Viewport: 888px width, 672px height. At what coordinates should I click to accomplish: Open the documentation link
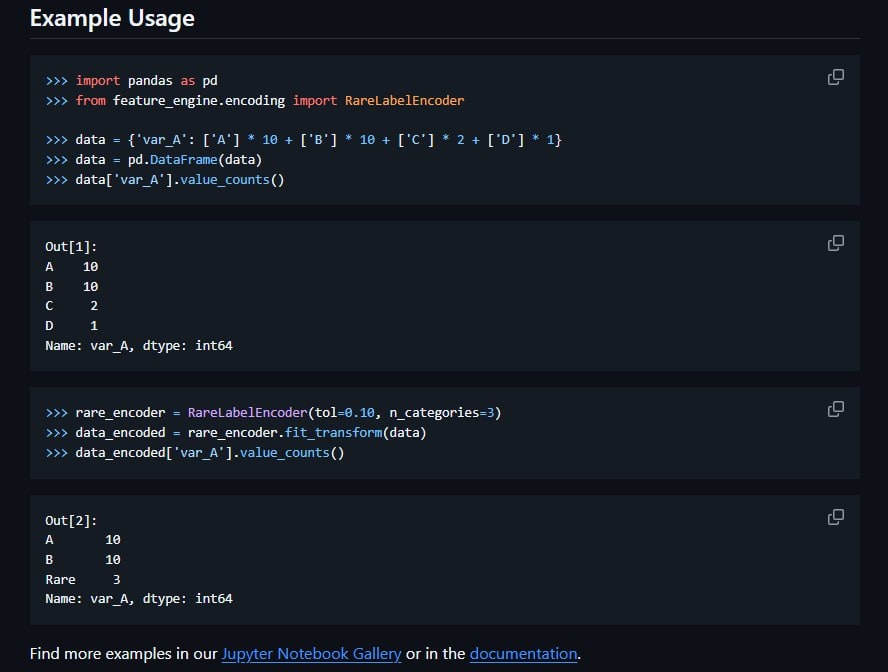(523, 654)
